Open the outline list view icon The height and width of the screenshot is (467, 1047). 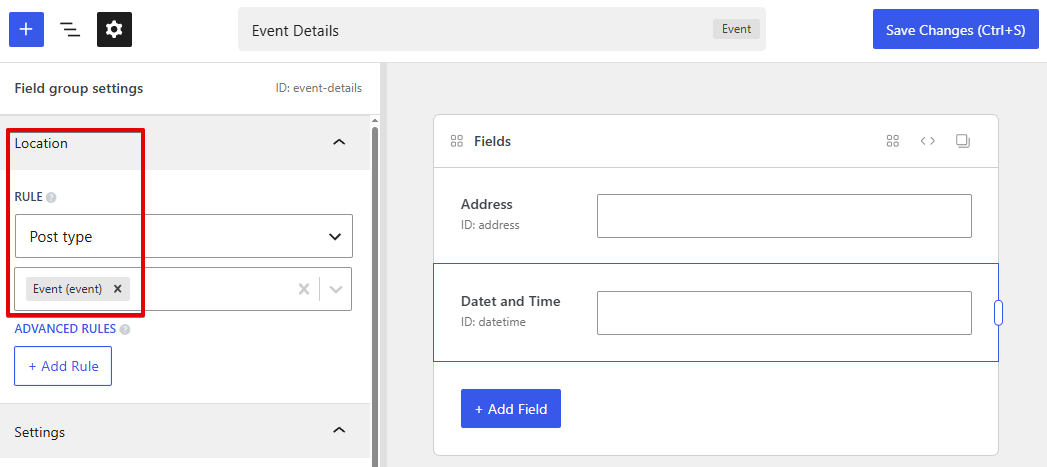tap(70, 29)
